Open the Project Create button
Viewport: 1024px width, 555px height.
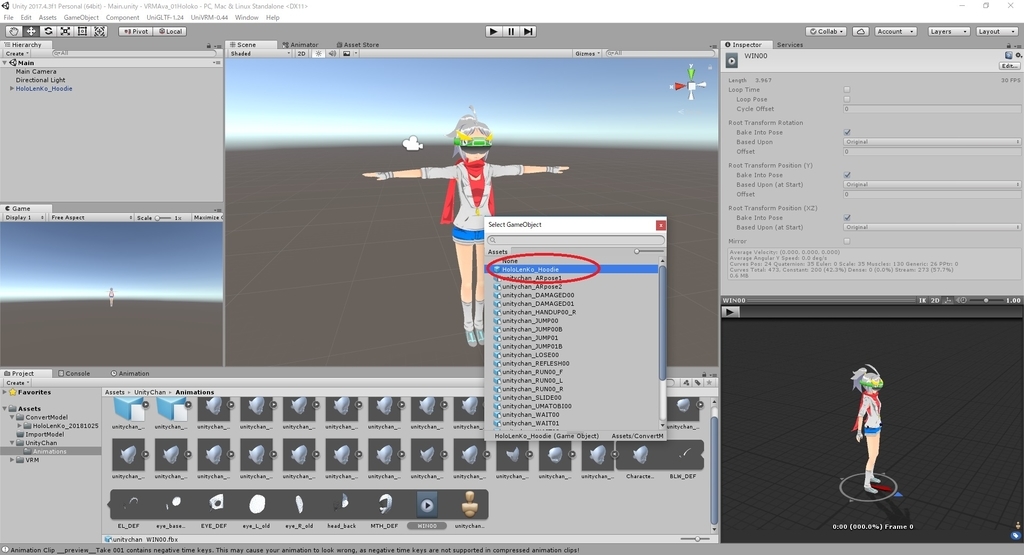(x=17, y=383)
